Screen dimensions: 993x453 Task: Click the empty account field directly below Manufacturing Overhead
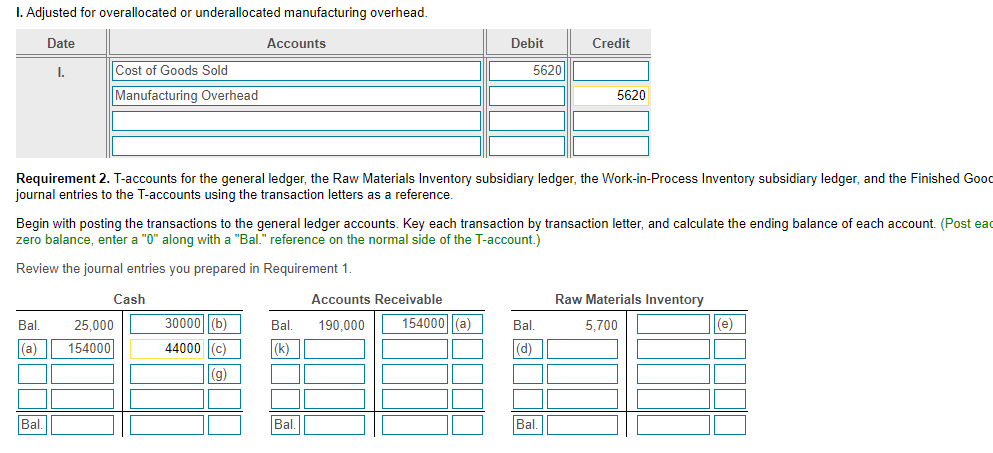pos(297,121)
